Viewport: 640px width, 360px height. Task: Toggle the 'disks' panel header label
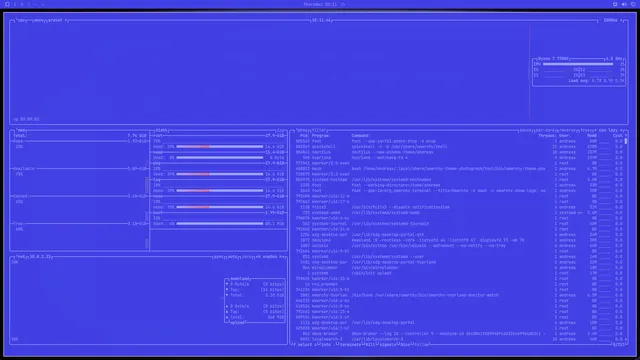click(x=162, y=130)
